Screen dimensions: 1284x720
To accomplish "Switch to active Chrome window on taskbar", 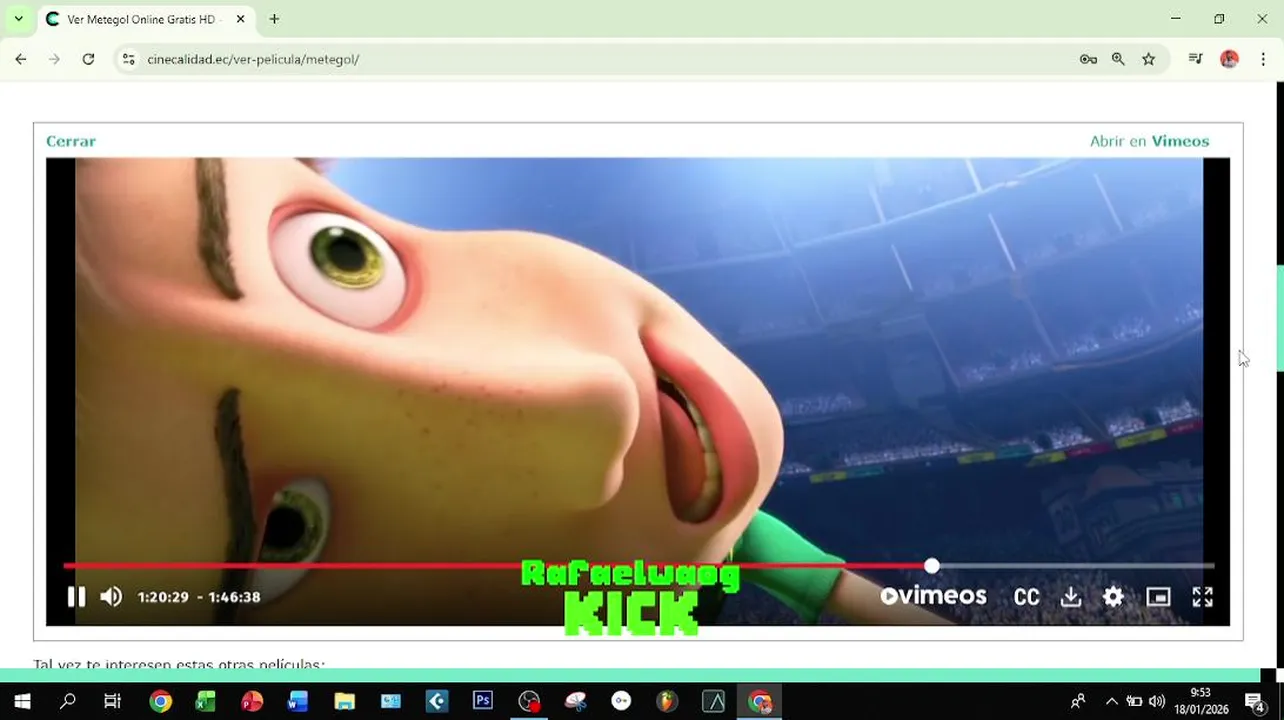I will (x=760, y=701).
